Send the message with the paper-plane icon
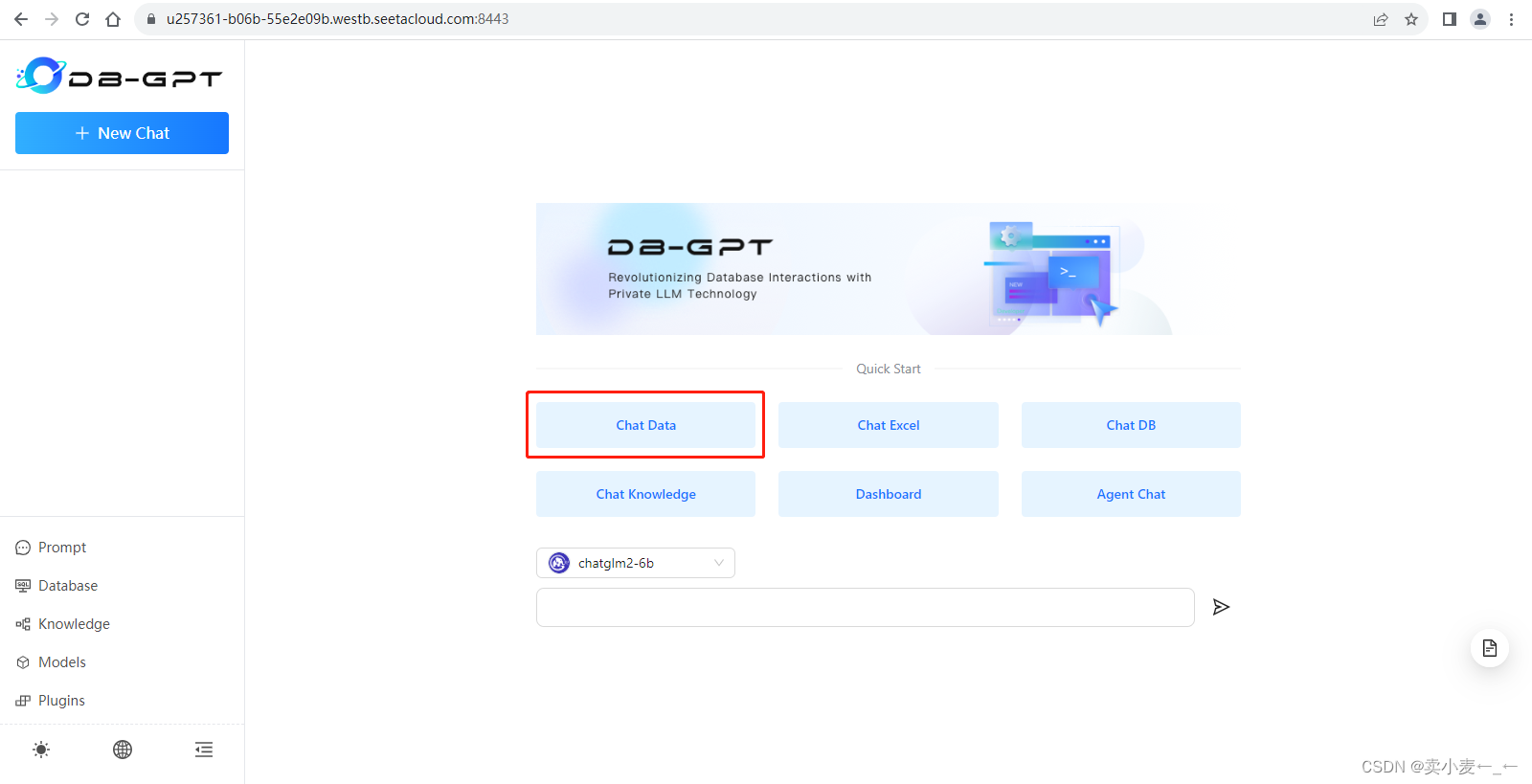The image size is (1532, 784). (x=1221, y=607)
